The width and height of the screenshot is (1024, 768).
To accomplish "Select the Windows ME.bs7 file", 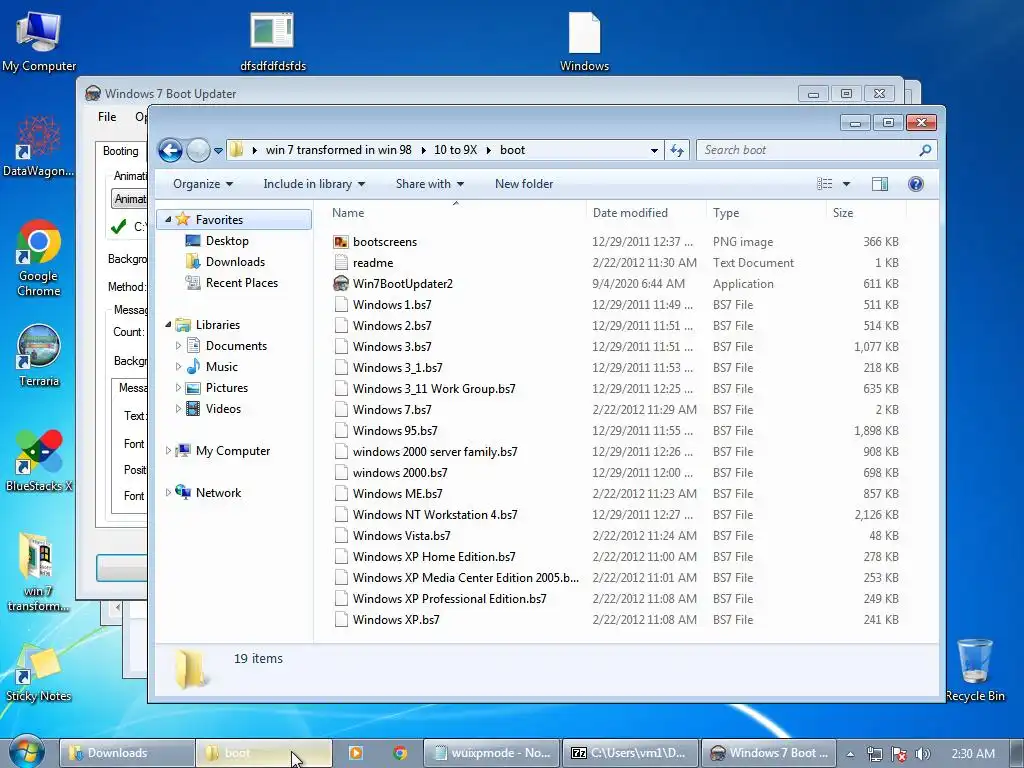I will (397, 494).
